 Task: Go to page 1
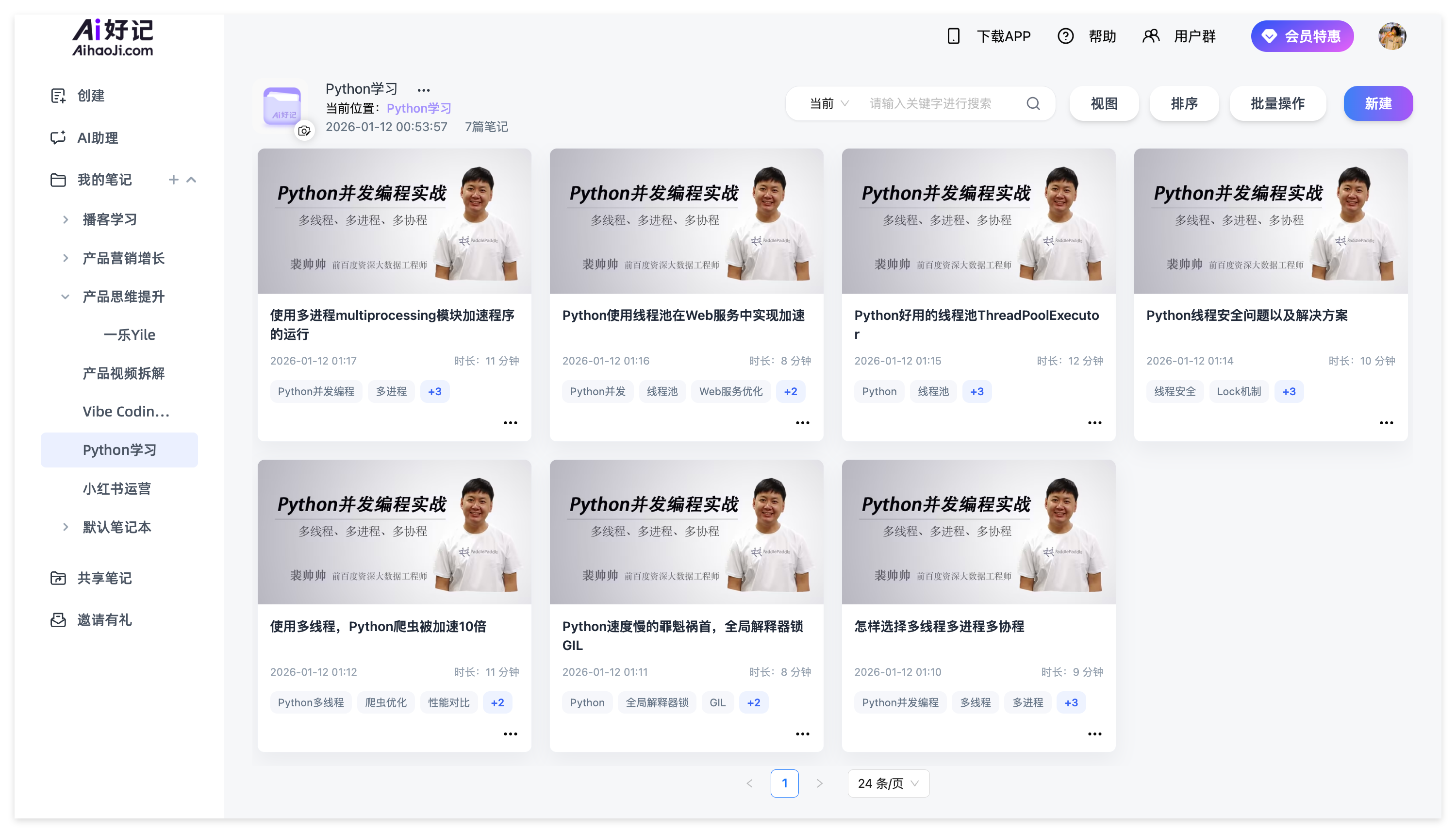(x=784, y=783)
